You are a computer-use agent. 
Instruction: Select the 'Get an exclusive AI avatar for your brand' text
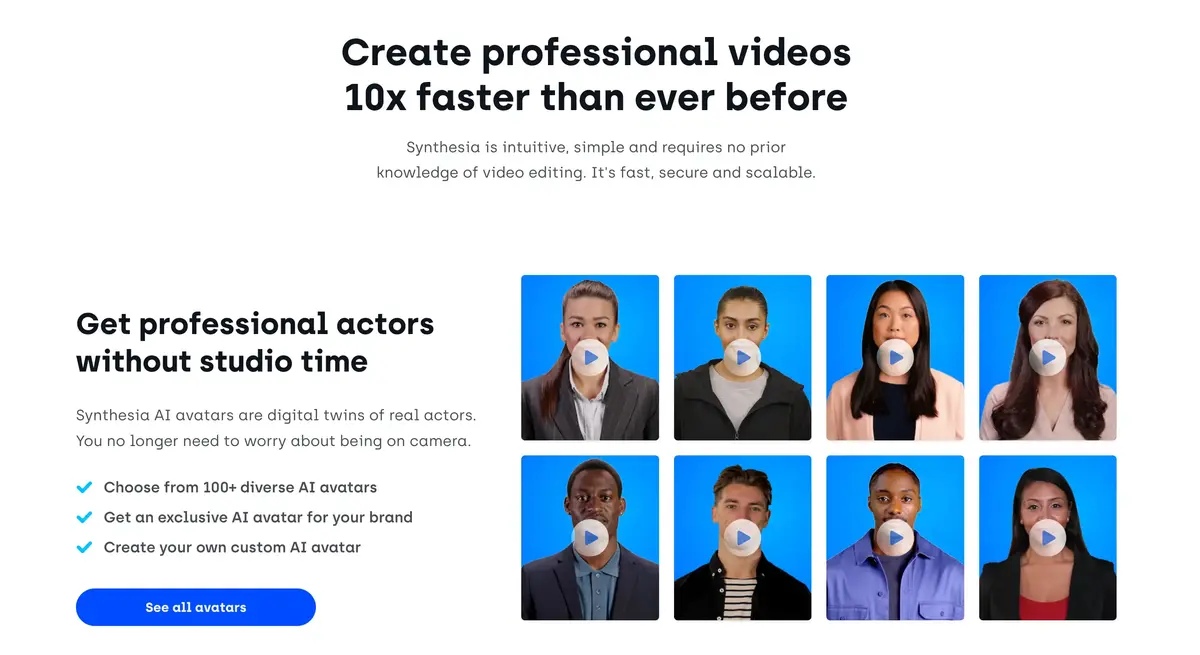(x=258, y=518)
